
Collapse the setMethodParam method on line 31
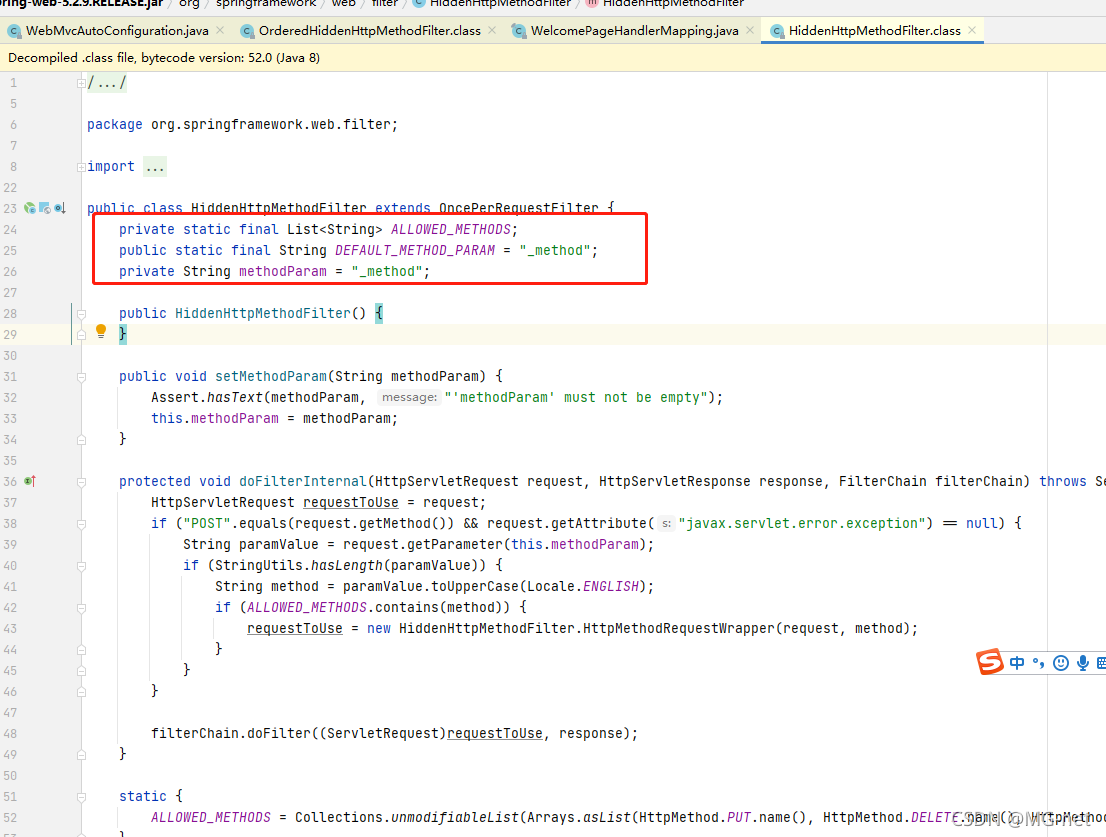[80, 375]
